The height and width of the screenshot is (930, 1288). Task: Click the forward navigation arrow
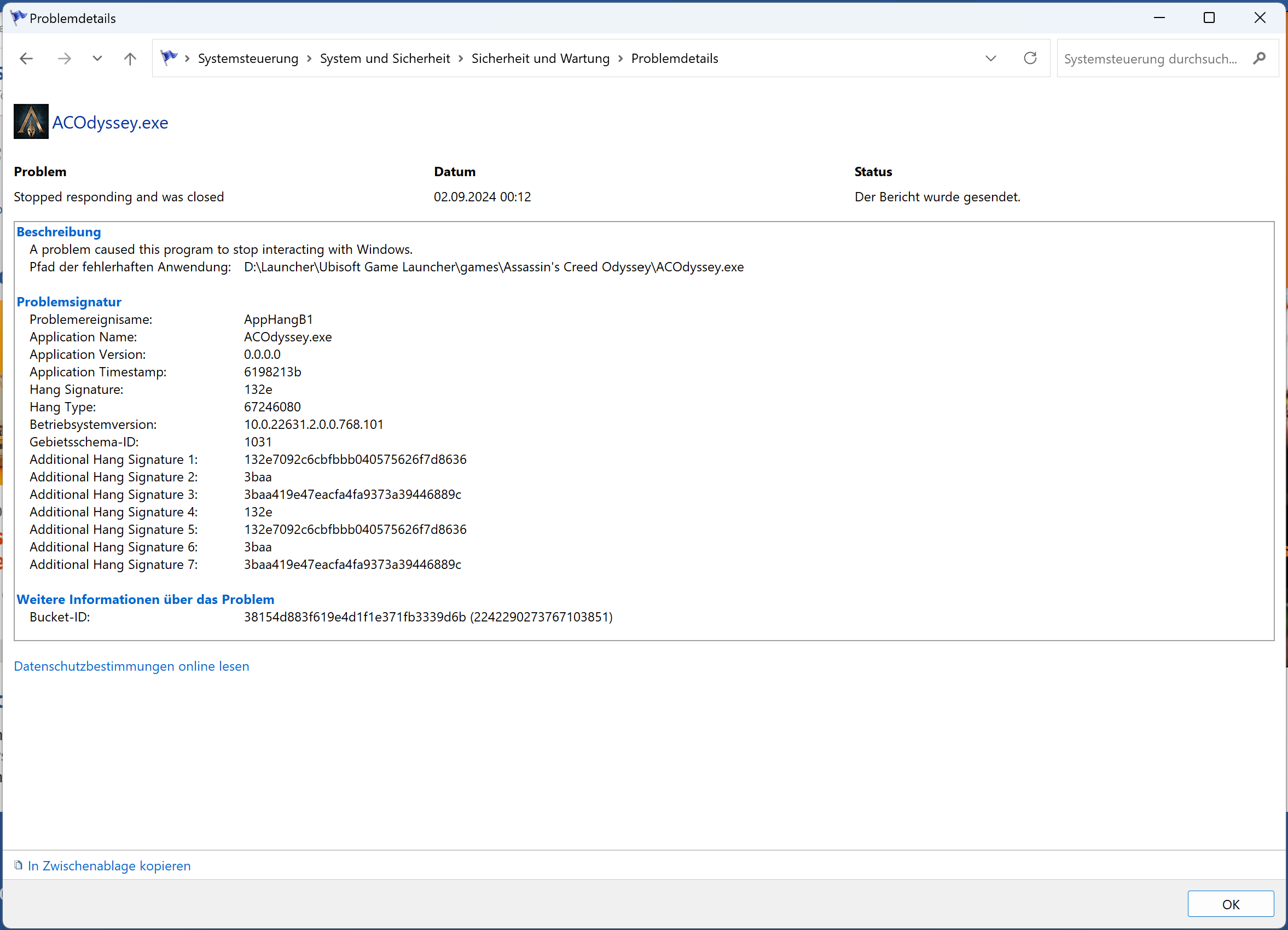click(64, 59)
